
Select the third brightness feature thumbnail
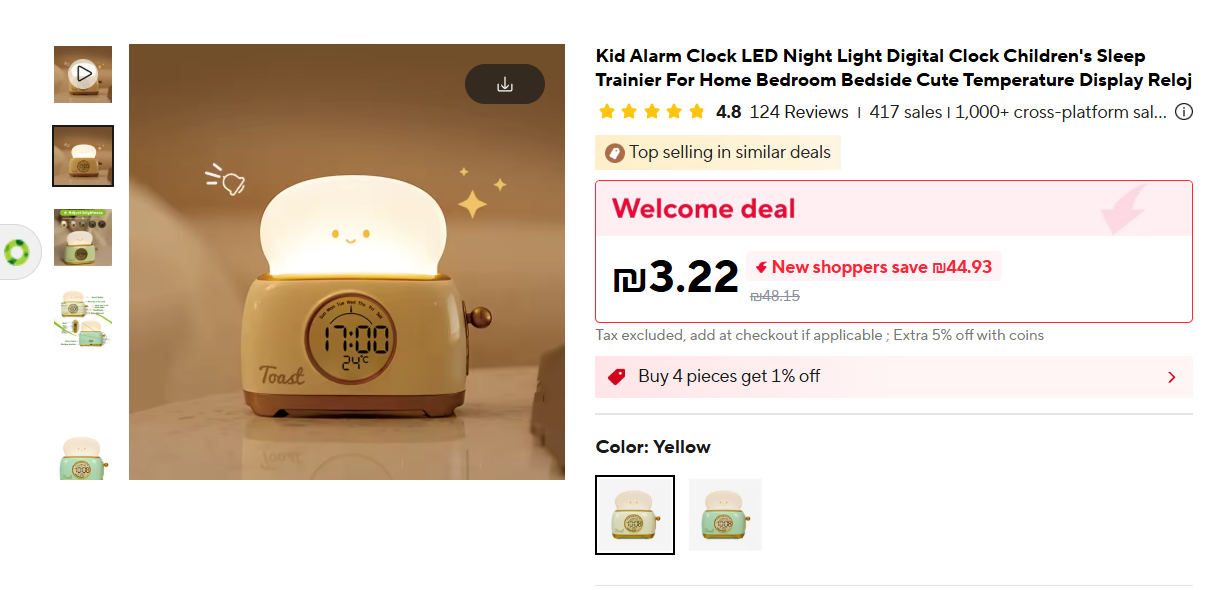click(x=83, y=237)
